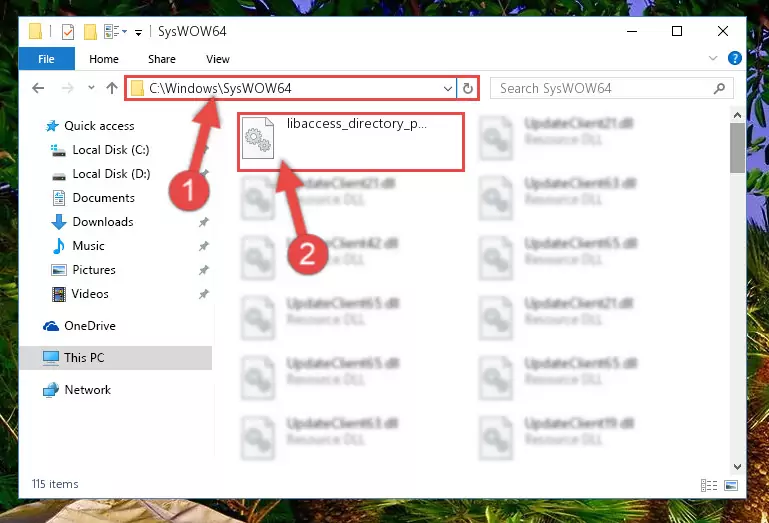Open Downloads in the sidebar

coord(103,222)
